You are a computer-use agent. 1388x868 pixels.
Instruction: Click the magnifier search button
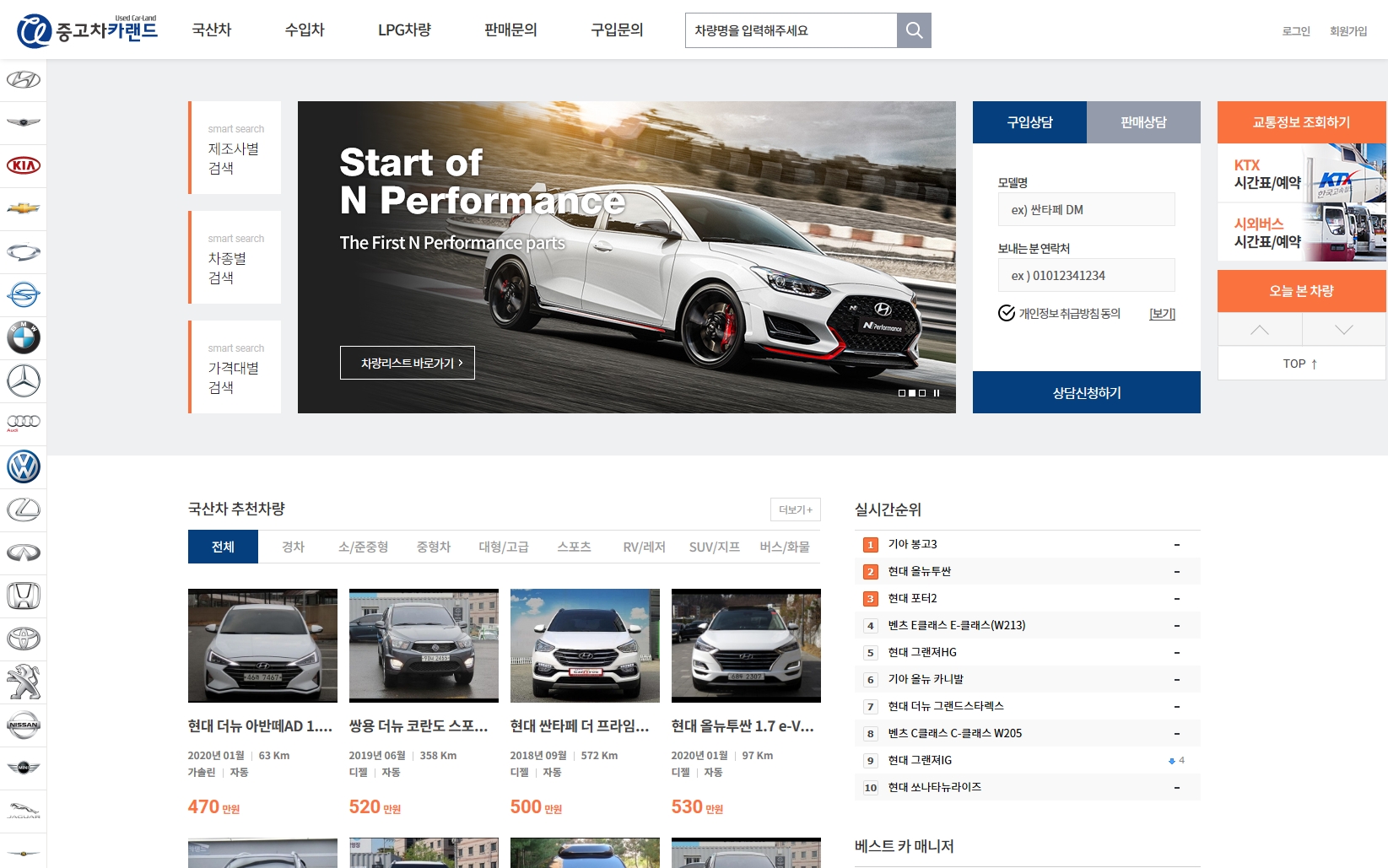[914, 30]
